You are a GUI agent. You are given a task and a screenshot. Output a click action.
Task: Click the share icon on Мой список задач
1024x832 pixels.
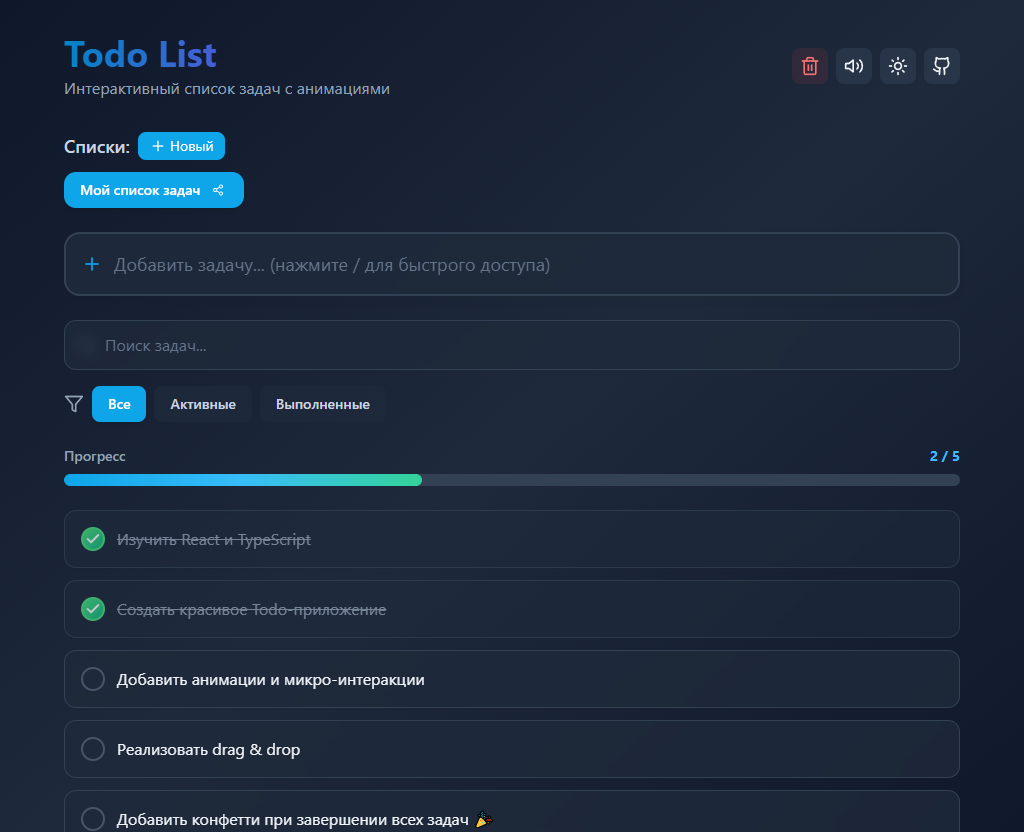pyautogui.click(x=218, y=190)
